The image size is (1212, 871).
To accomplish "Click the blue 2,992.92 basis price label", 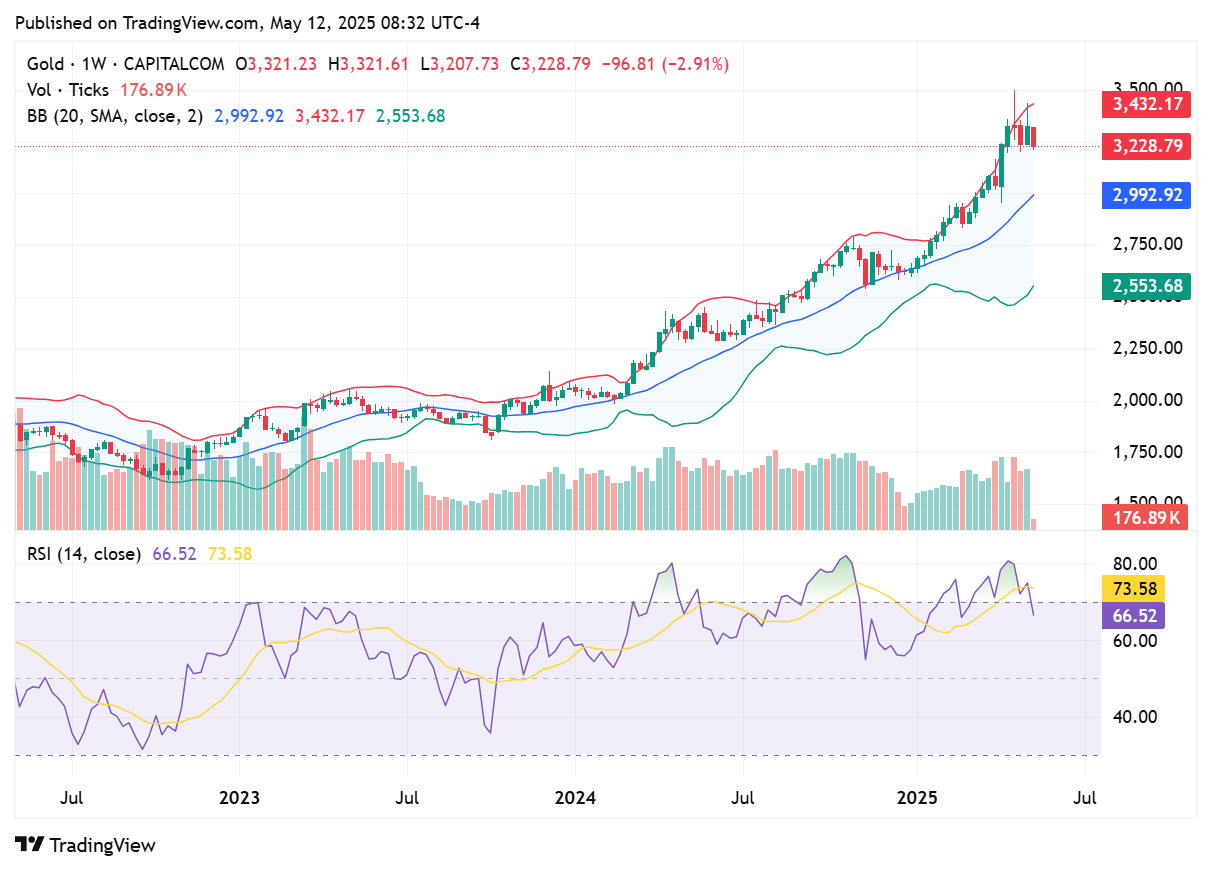I will (1146, 195).
